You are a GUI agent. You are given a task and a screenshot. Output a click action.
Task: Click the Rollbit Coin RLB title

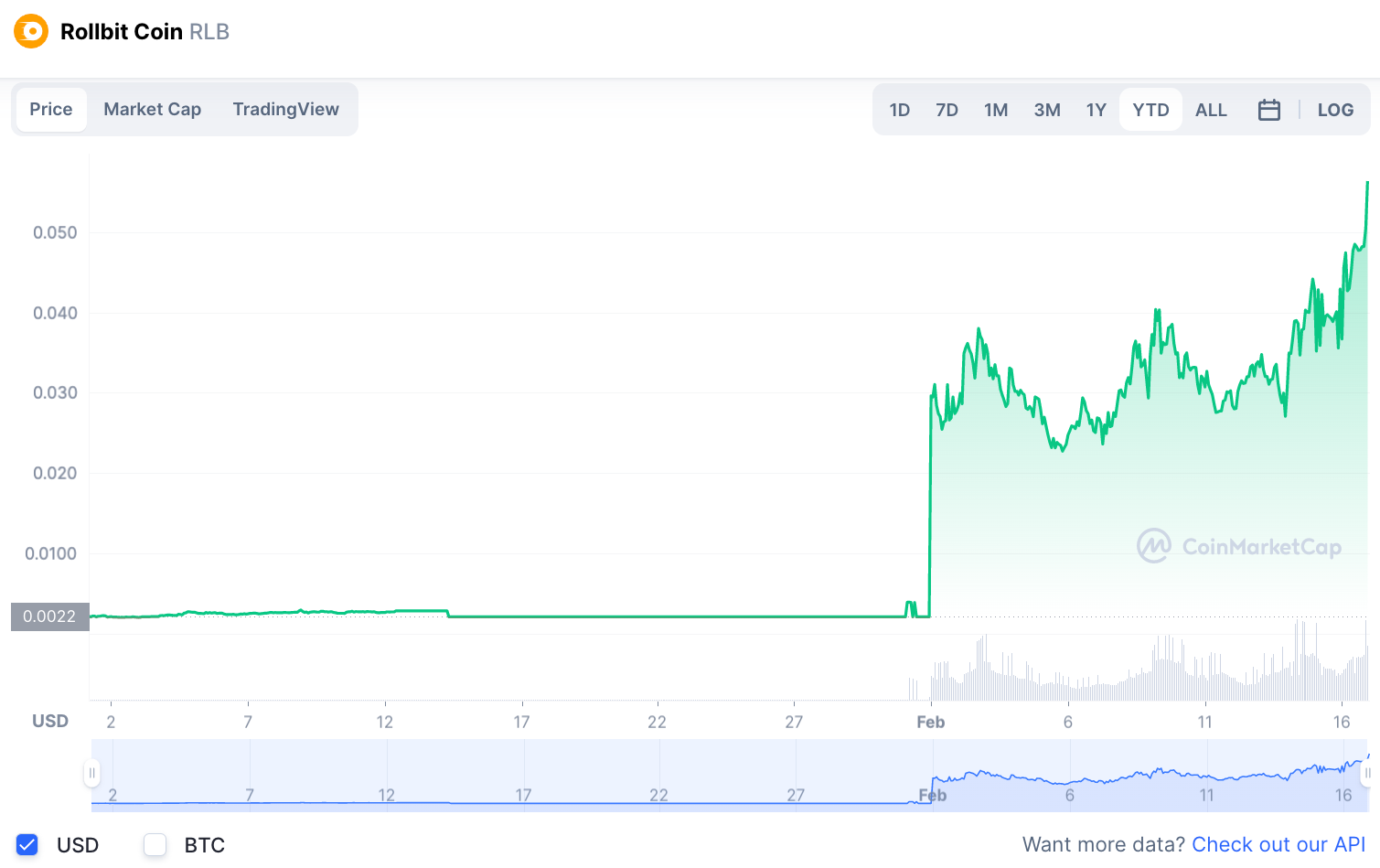[x=144, y=32]
